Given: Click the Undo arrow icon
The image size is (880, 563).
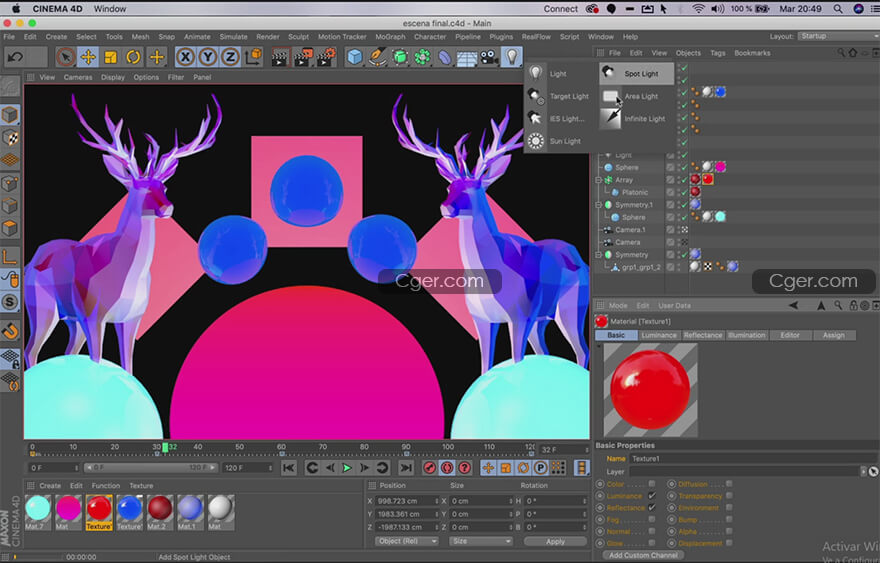Looking at the screenshot, I should pos(16,57).
